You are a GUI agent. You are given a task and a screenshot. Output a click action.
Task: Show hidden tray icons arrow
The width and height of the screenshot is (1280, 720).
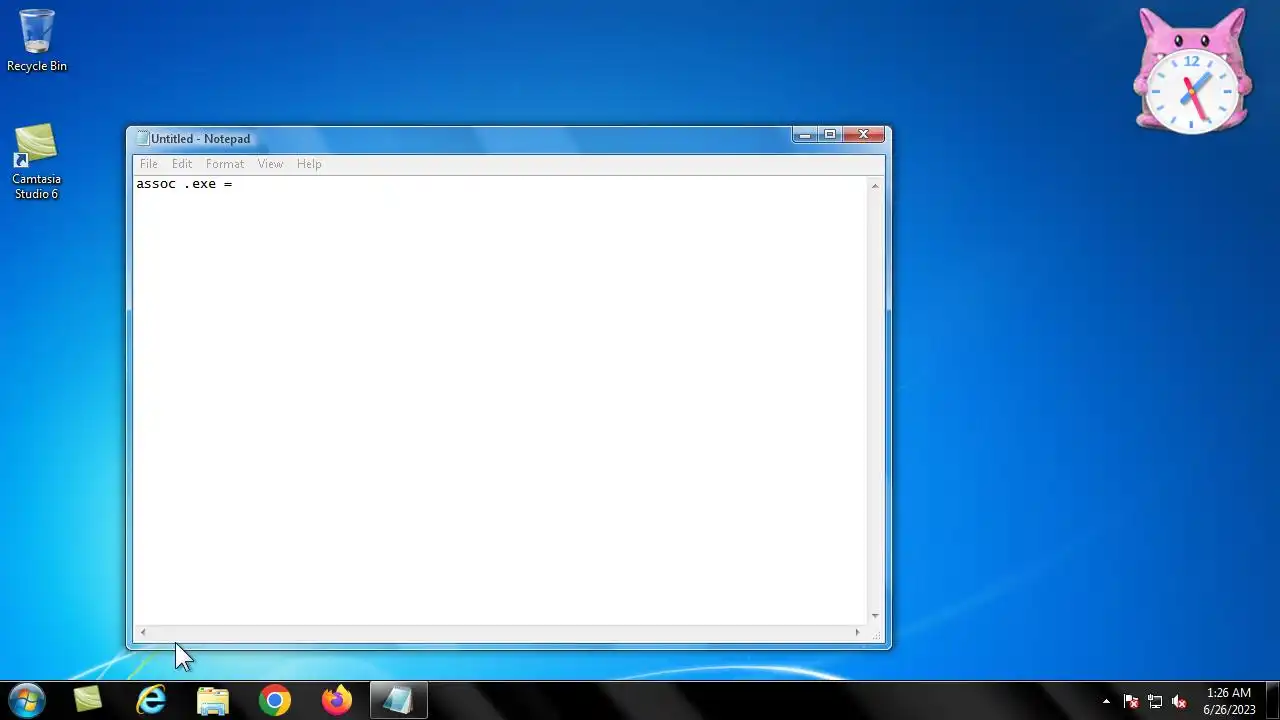tap(1106, 701)
